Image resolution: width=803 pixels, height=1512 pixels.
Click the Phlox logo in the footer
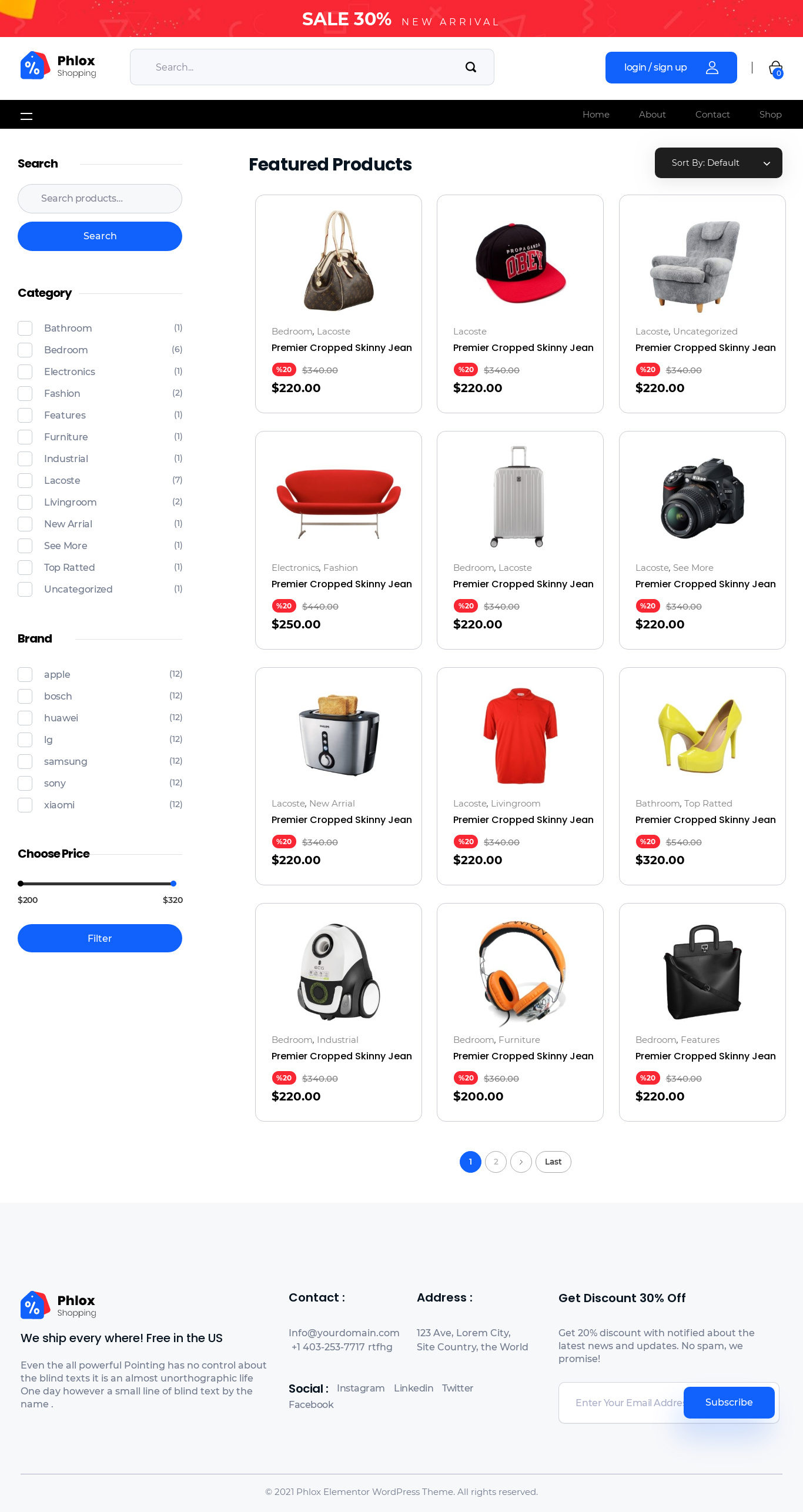(58, 1305)
